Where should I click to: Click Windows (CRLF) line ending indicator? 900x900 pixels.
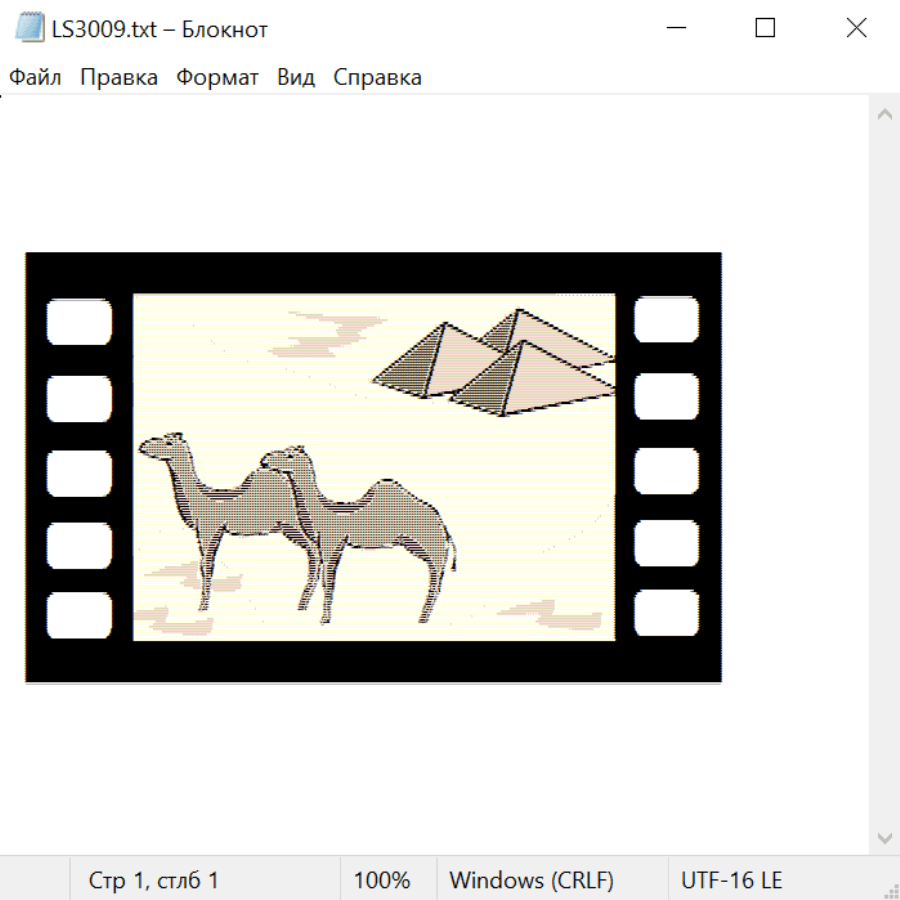[x=531, y=880]
